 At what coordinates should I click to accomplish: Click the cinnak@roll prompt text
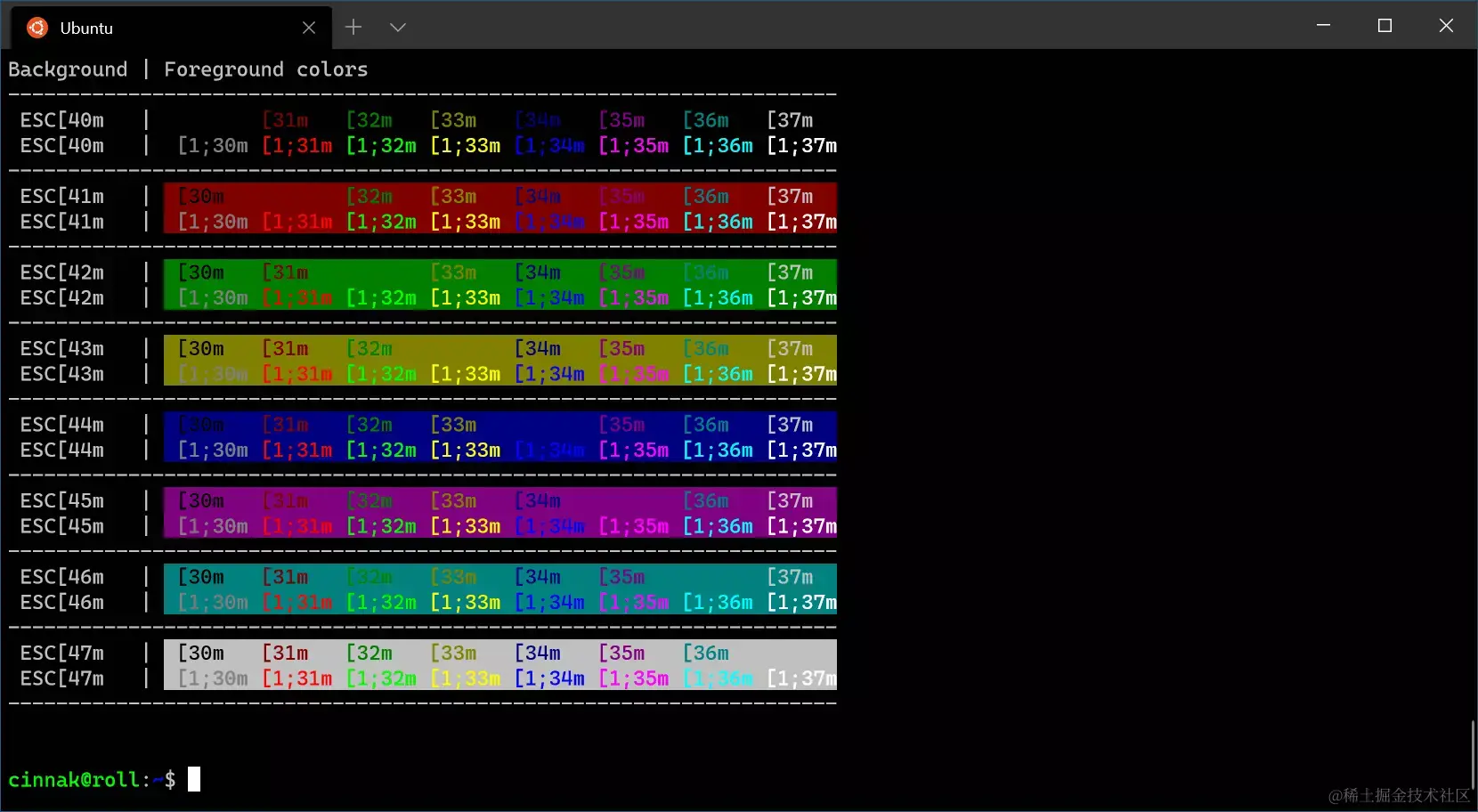tap(74, 780)
